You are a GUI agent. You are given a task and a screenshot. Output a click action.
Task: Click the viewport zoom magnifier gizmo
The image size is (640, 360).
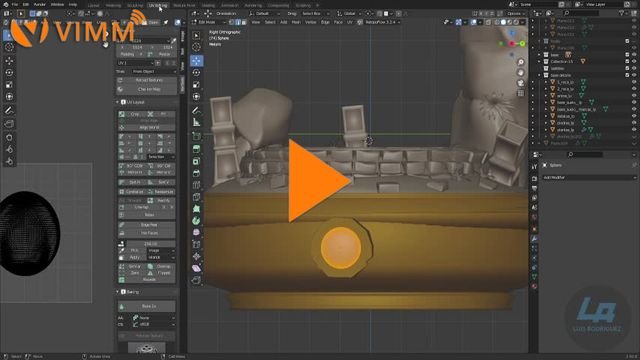(x=521, y=62)
